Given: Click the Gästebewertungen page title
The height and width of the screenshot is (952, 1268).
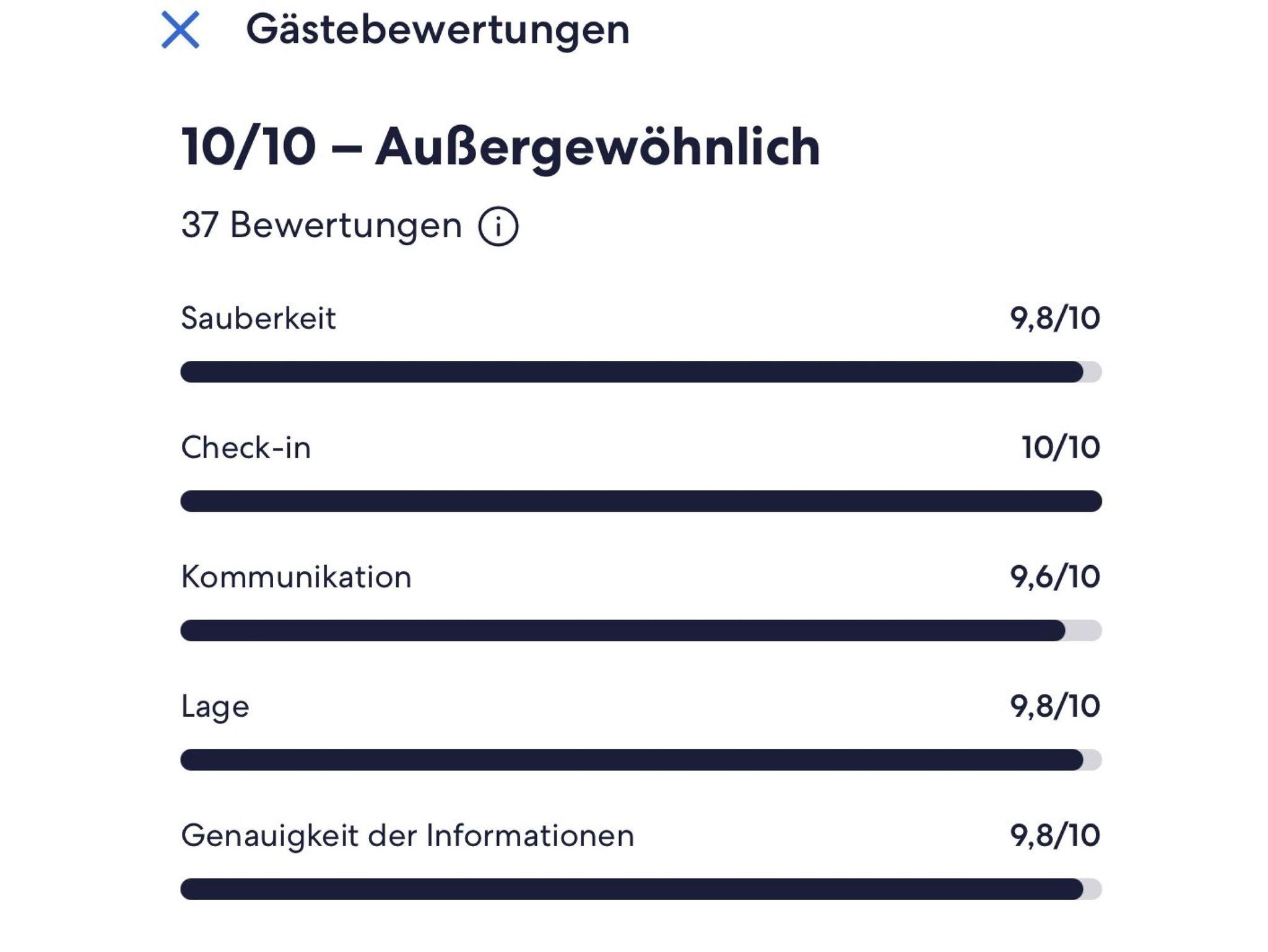Looking at the screenshot, I should [x=438, y=30].
